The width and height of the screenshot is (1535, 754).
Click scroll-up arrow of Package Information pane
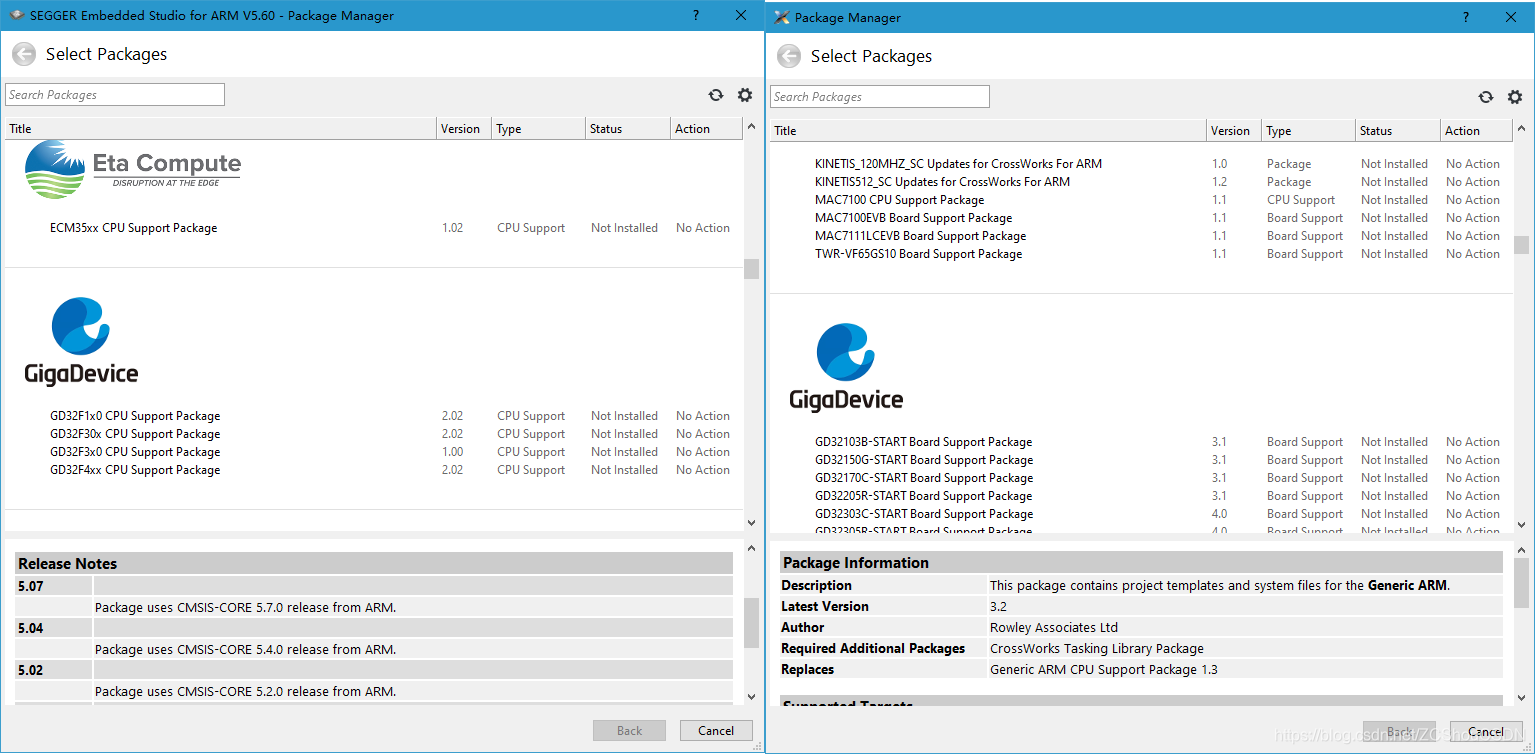[1522, 551]
